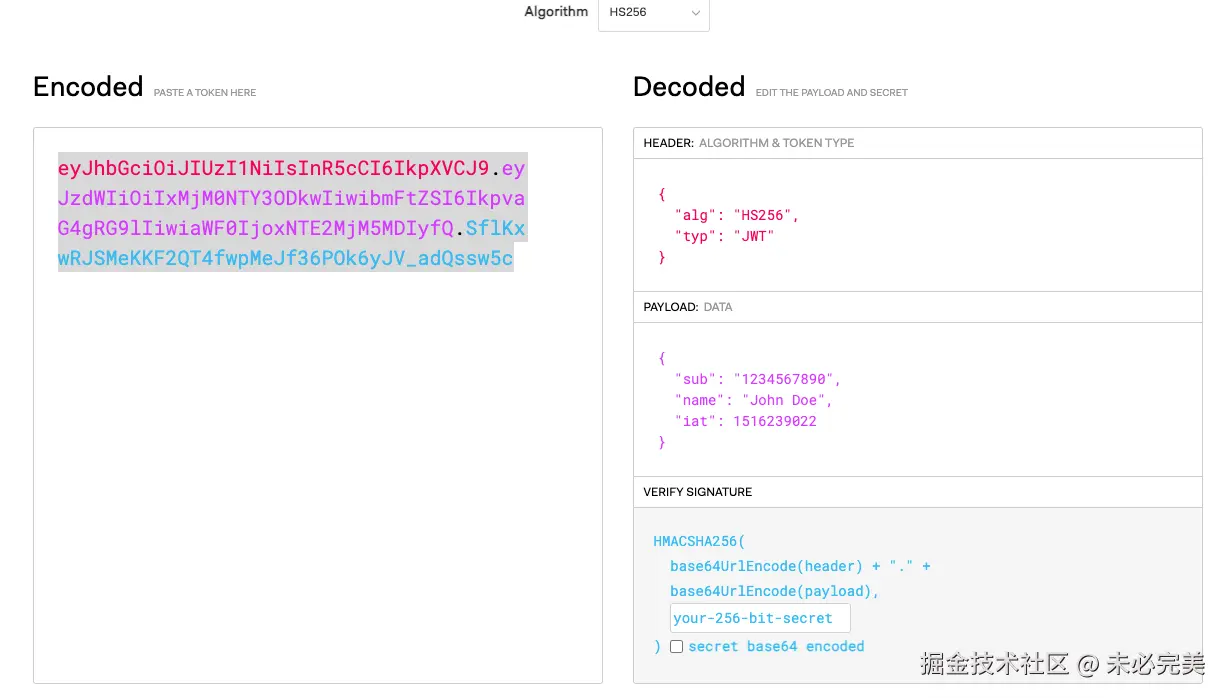Click the "Edit the payload and secret" hint

click(x=832, y=93)
